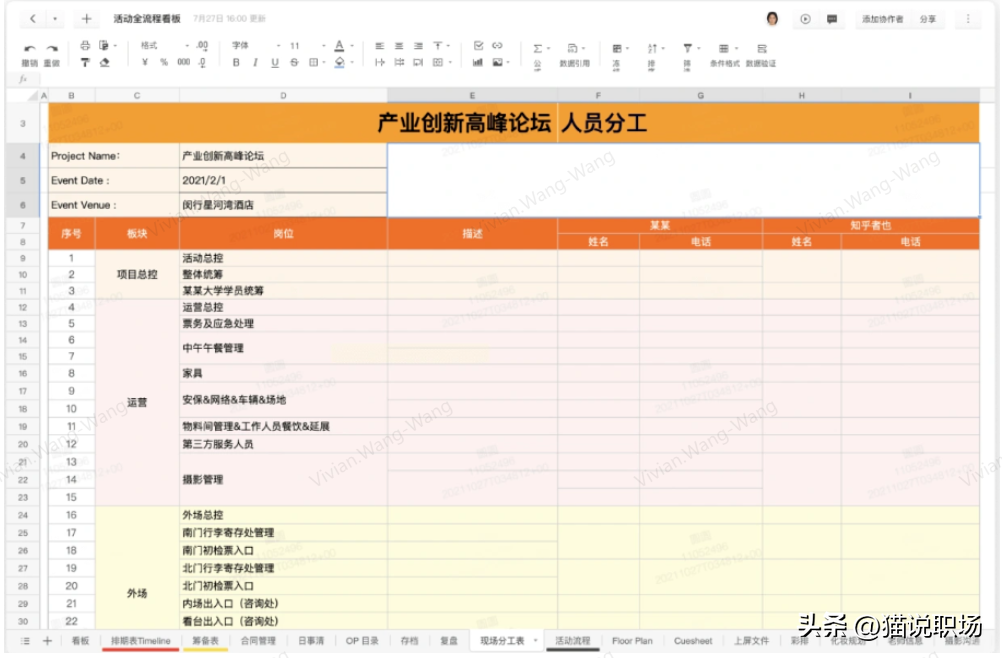Screen dimensions: 1002x658
Task: Toggle underline formatting
Action: coord(276,61)
